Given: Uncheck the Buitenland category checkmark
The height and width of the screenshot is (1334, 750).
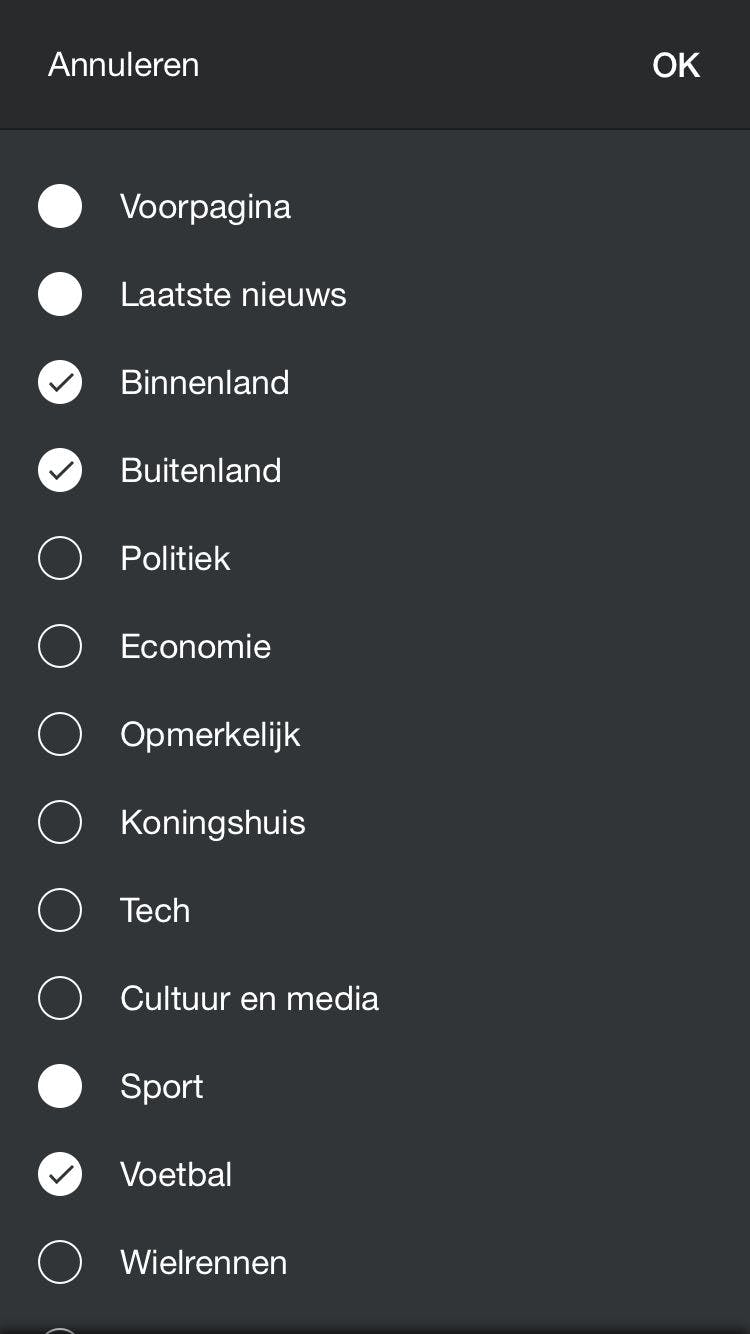Looking at the screenshot, I should tap(60, 471).
